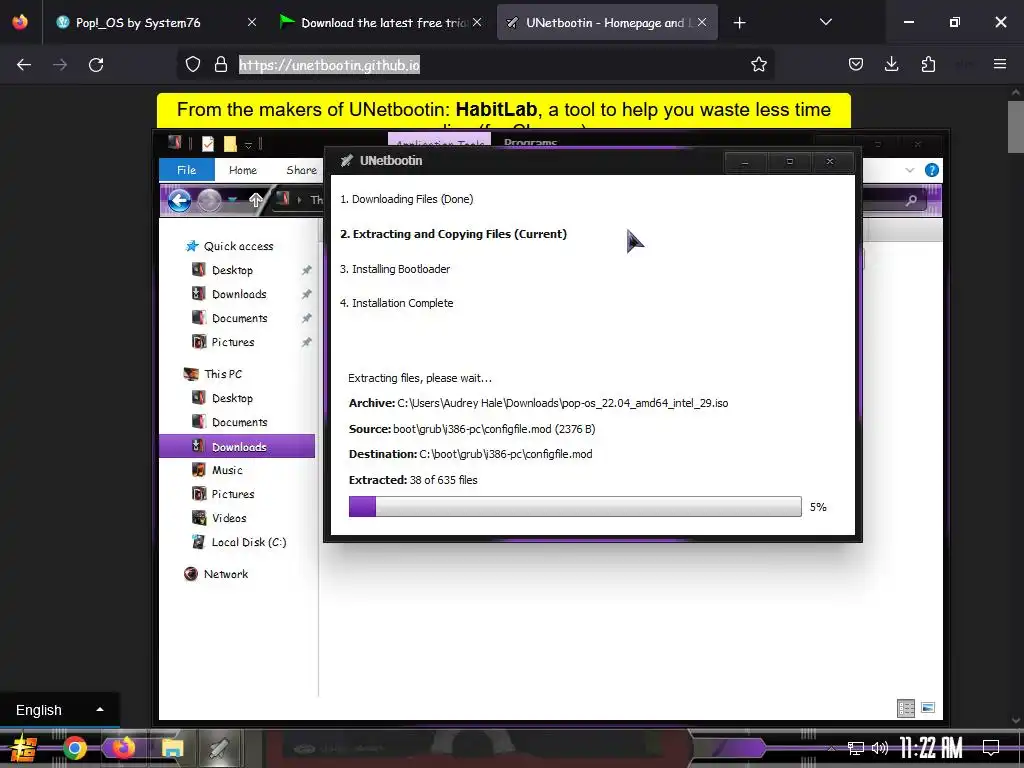
Task: Switch Explorer to large icons view
Action: 927,707
